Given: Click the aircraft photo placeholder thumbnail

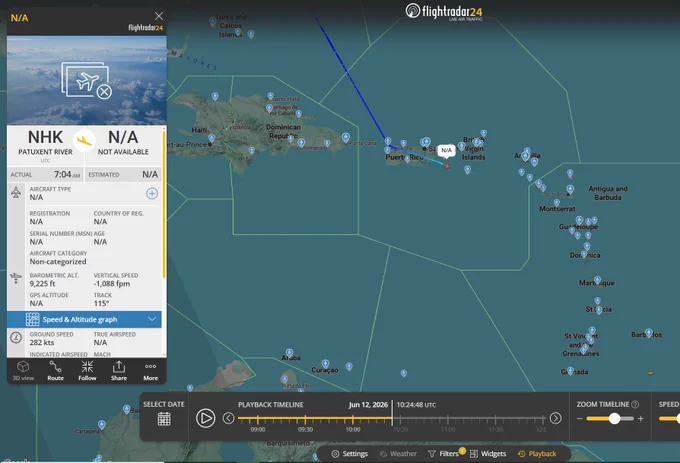Looking at the screenshot, I should coord(87,80).
